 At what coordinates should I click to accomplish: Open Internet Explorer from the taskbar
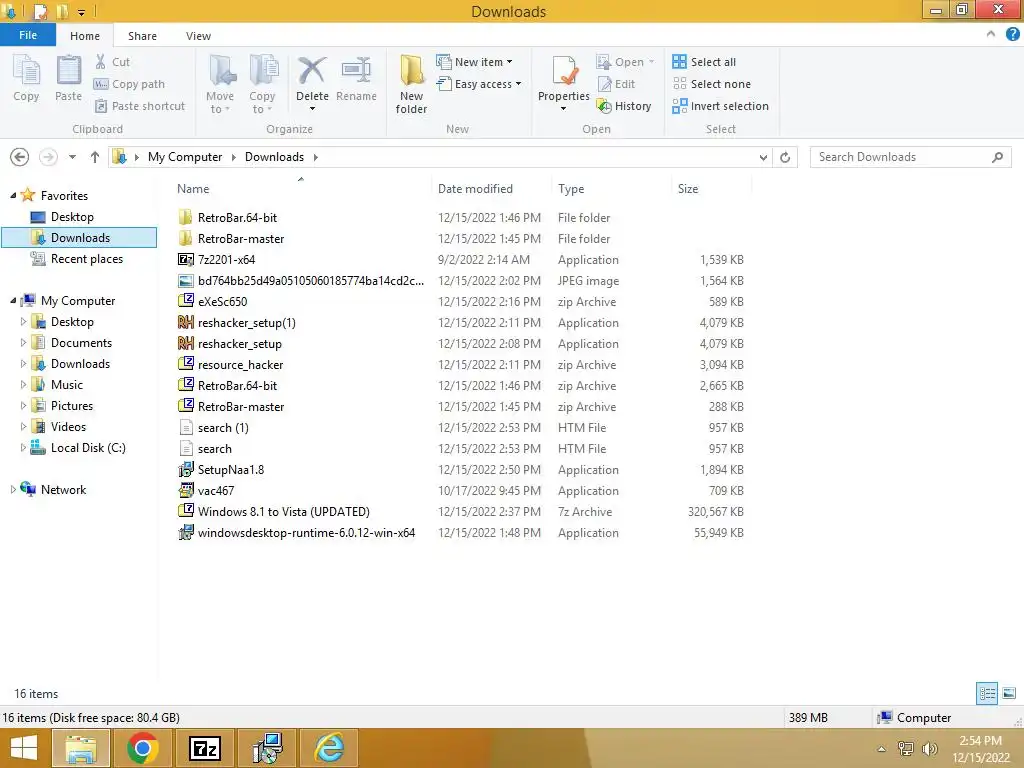point(329,748)
